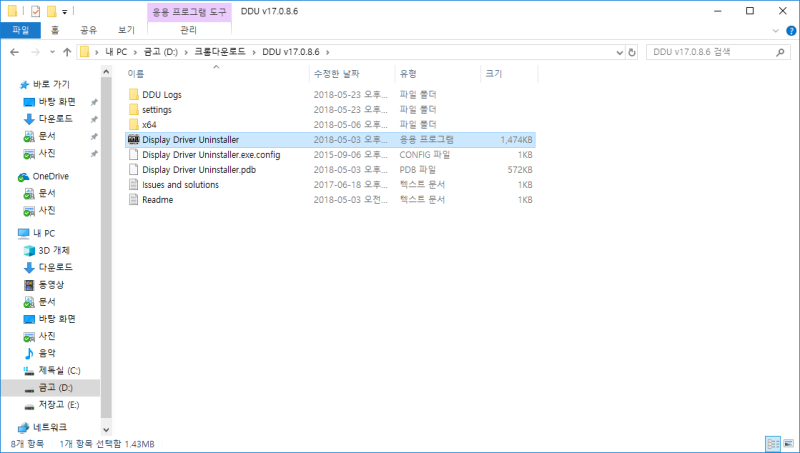Open 다운로드 under 바로 가기
The image size is (800, 453).
click(x=56, y=118)
